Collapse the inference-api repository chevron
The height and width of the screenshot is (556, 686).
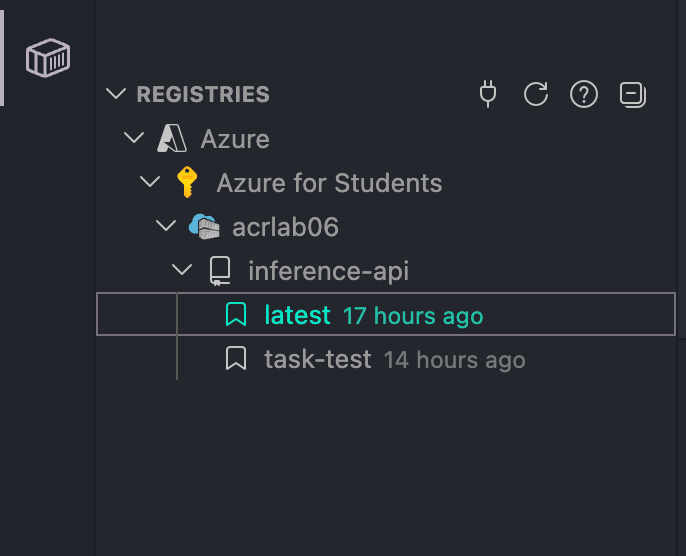tap(182, 269)
